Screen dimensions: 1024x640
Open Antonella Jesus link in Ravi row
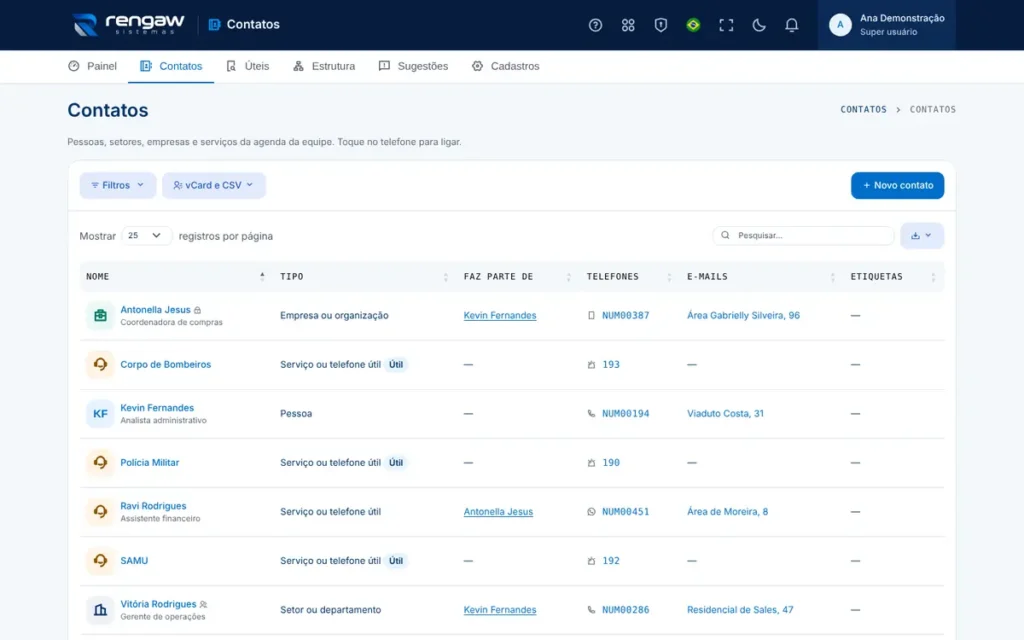498,511
